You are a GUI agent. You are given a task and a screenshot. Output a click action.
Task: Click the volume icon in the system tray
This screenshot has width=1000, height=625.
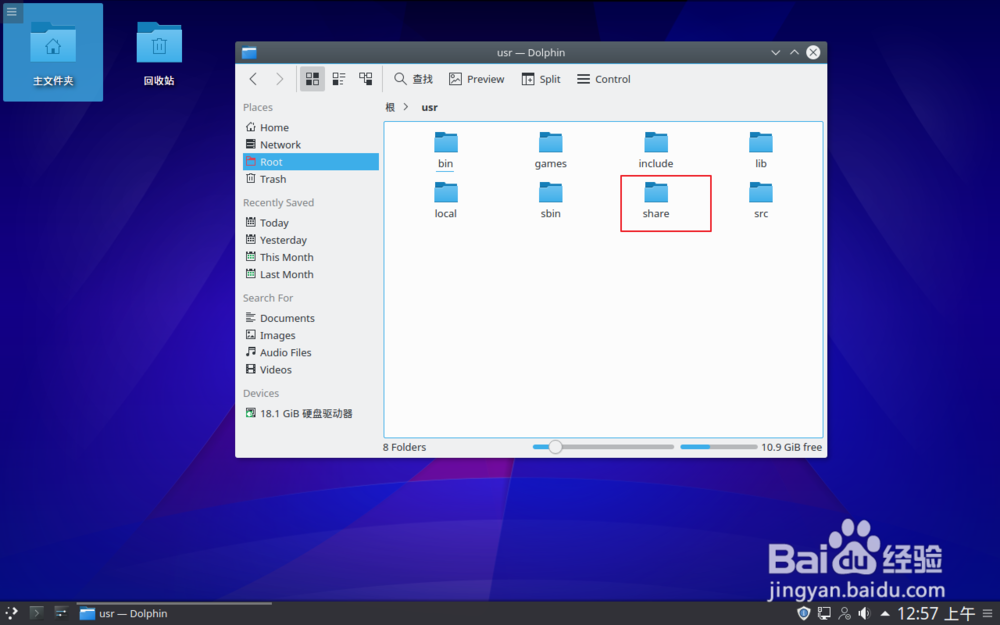863,613
